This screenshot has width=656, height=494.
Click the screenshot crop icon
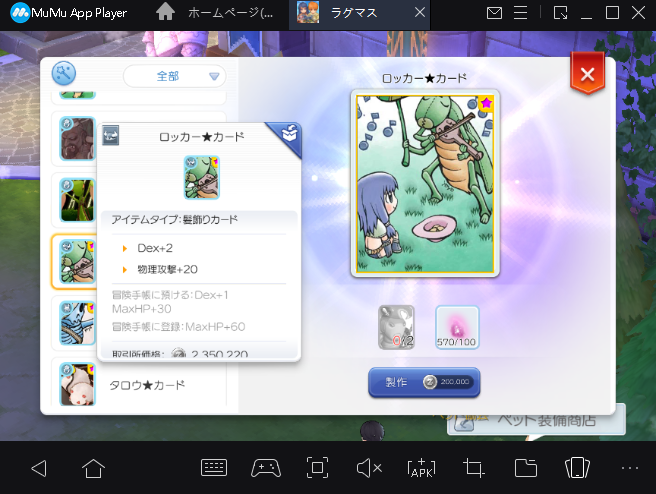click(x=474, y=468)
